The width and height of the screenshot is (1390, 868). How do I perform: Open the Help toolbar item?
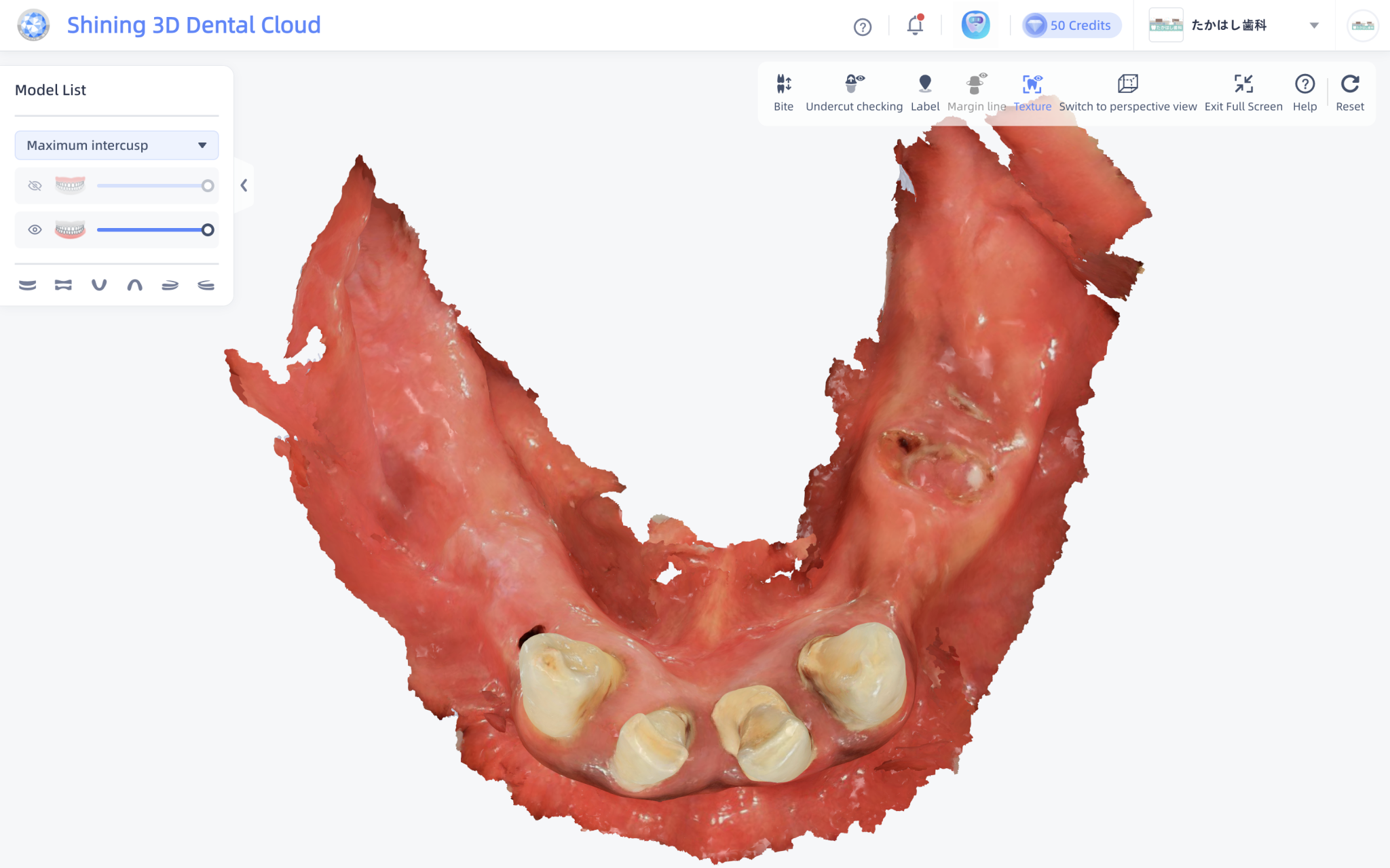1304,92
